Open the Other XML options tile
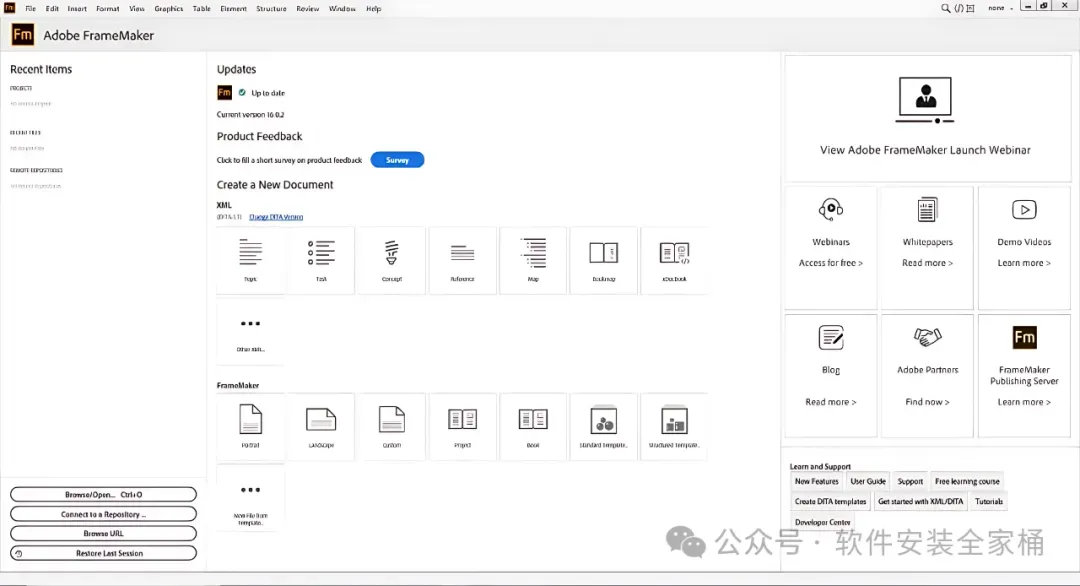This screenshot has width=1080, height=586. (250, 332)
